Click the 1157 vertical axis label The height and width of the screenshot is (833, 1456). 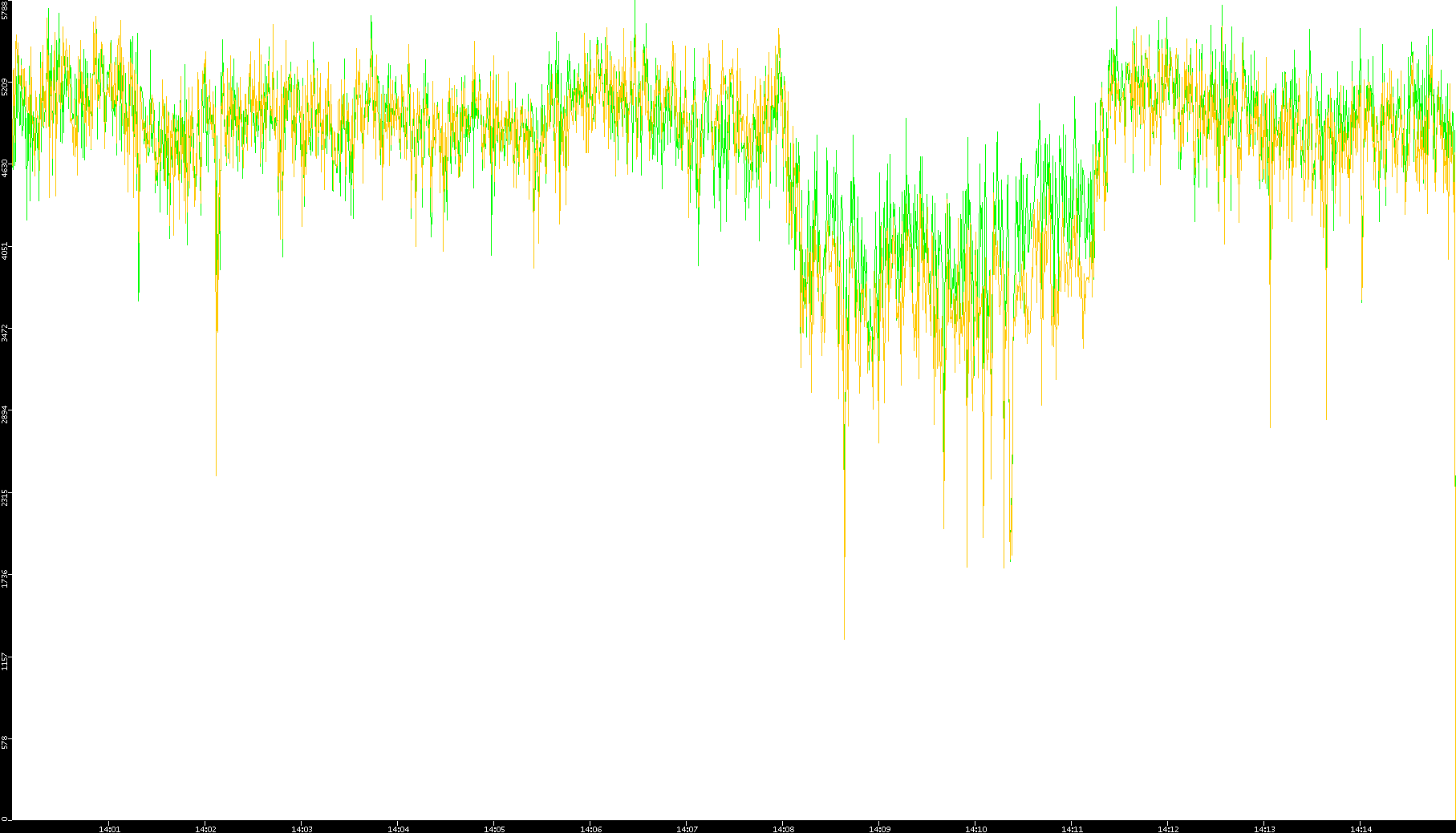click(x=6, y=662)
